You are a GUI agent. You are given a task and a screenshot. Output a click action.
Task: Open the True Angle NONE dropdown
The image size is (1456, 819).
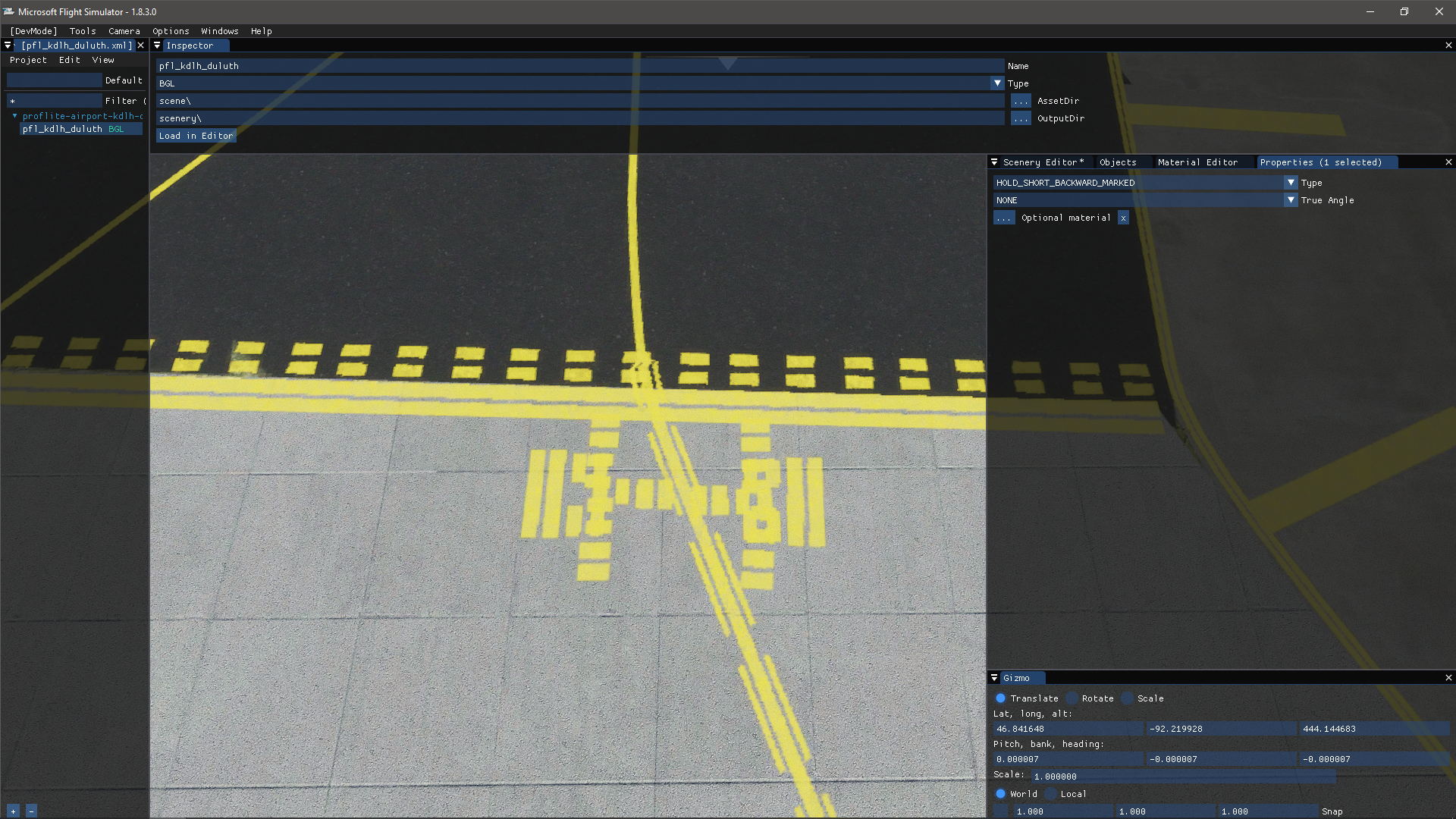(x=1291, y=200)
